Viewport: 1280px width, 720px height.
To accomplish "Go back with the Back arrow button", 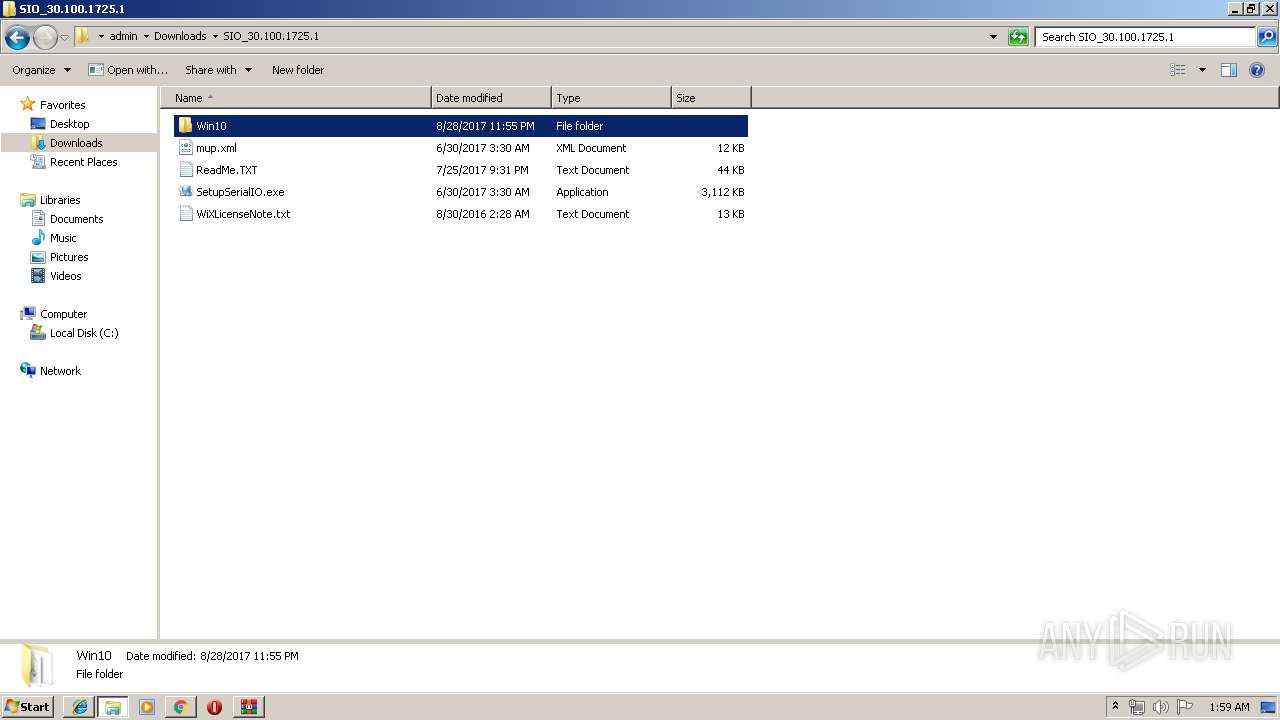I will pos(17,38).
